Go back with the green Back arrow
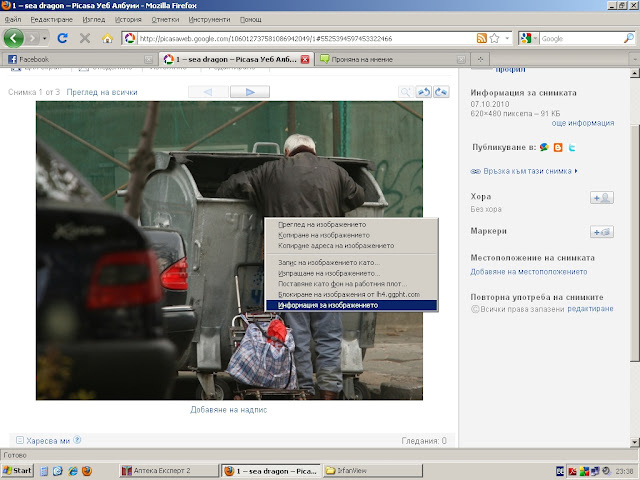Image resolution: width=640 pixels, height=480 pixels. point(13,38)
